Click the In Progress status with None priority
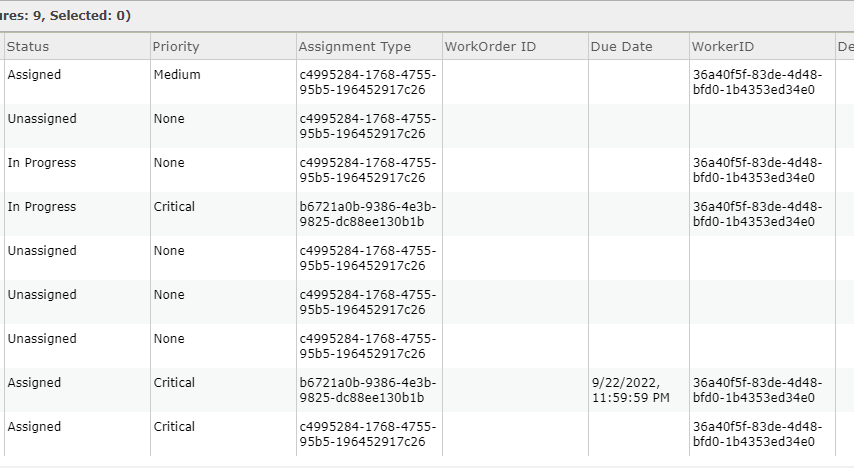The height and width of the screenshot is (468, 854). [x=42, y=163]
